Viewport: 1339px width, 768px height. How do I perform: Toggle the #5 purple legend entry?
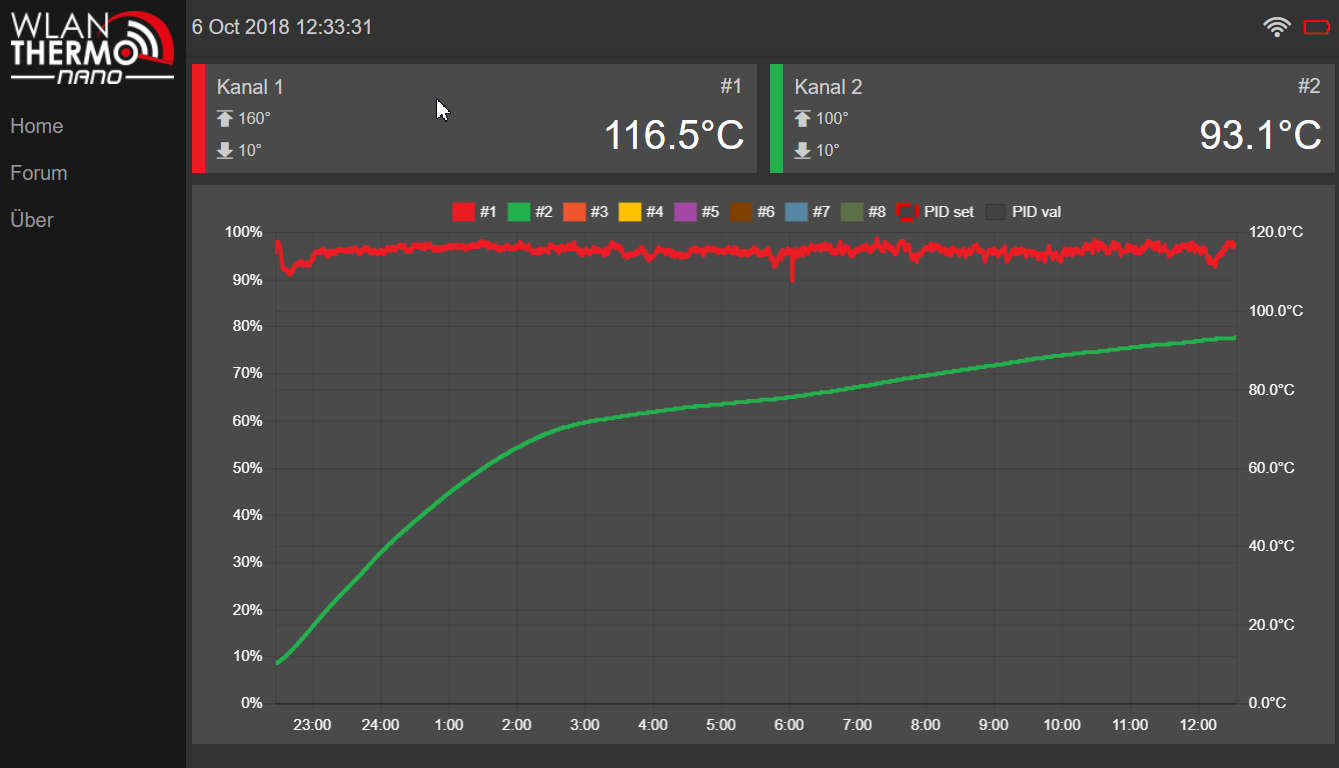(697, 212)
